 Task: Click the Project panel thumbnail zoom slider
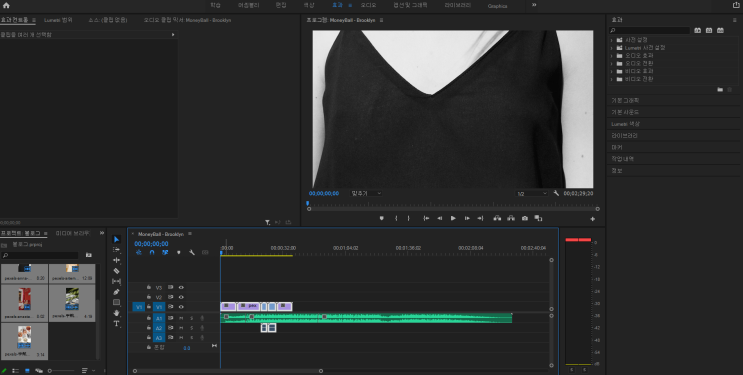(63, 371)
